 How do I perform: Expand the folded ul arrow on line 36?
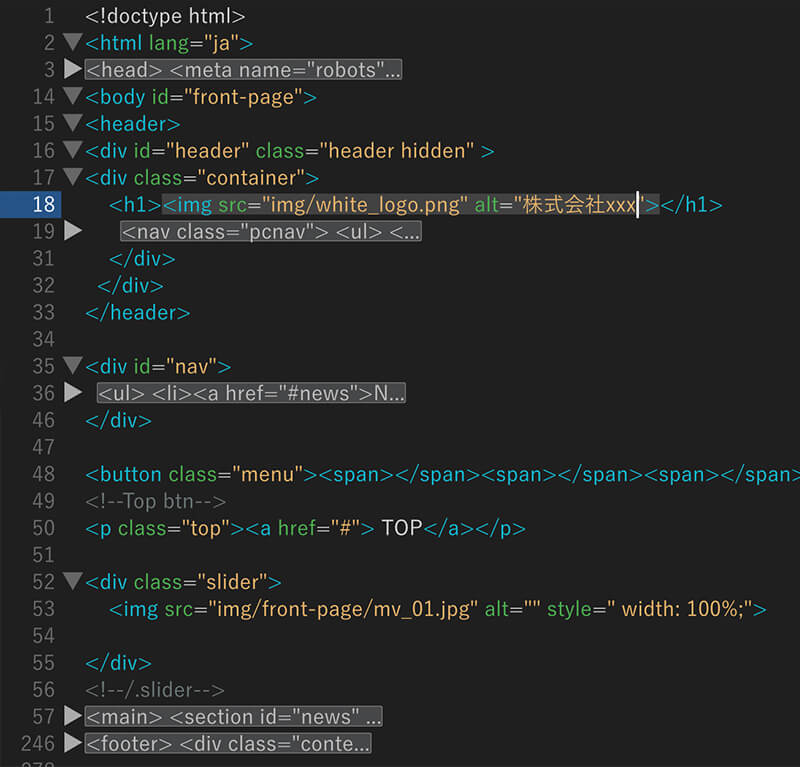pos(72,393)
